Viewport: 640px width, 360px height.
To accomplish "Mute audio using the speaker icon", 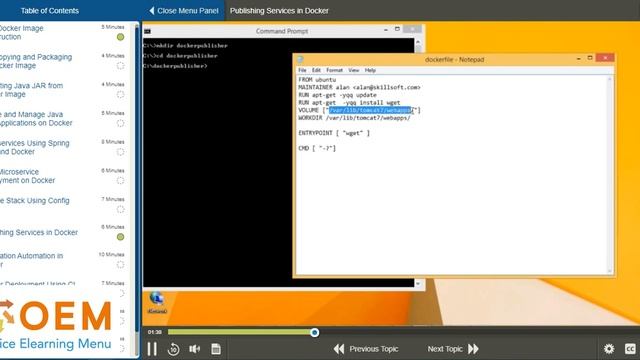I will pos(194,349).
